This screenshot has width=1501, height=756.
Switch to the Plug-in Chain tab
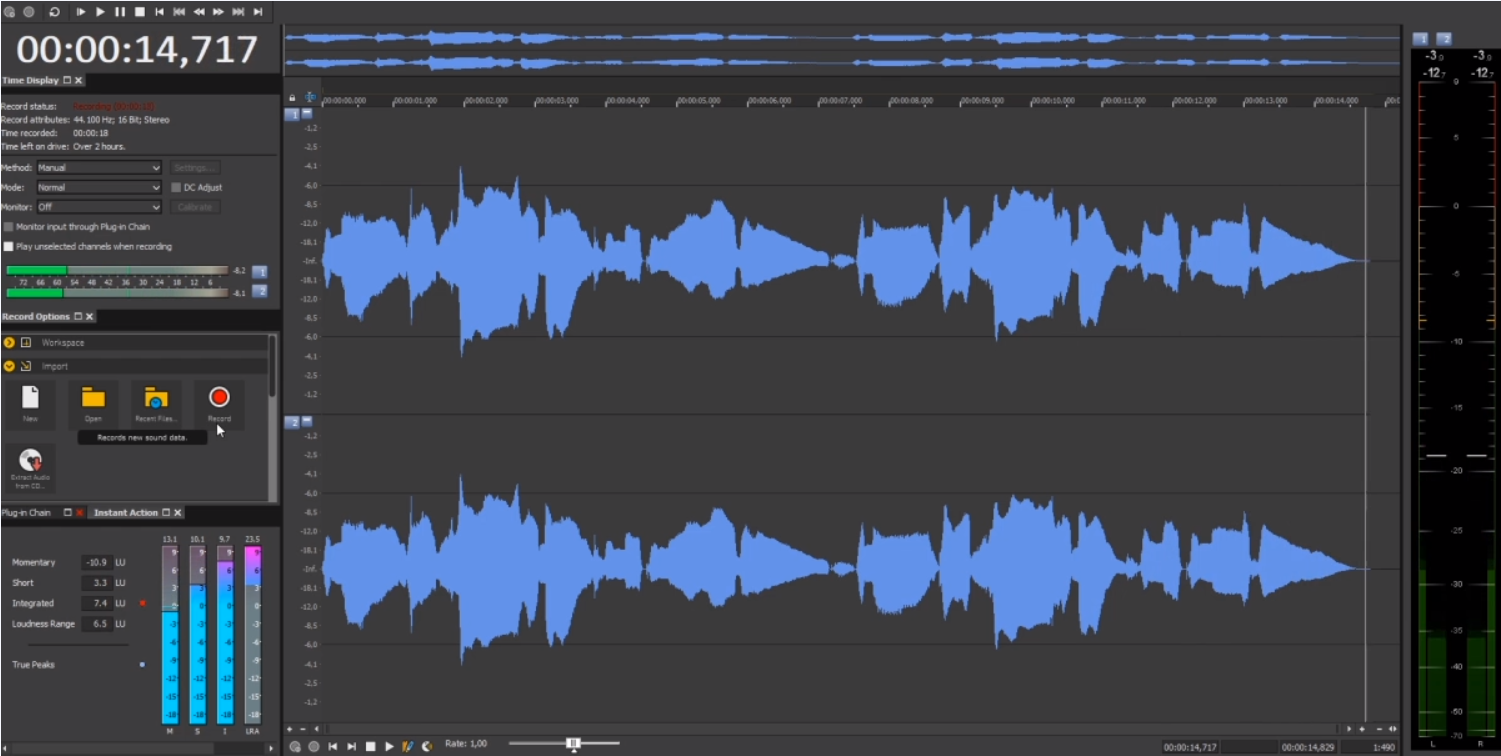(x=26, y=513)
